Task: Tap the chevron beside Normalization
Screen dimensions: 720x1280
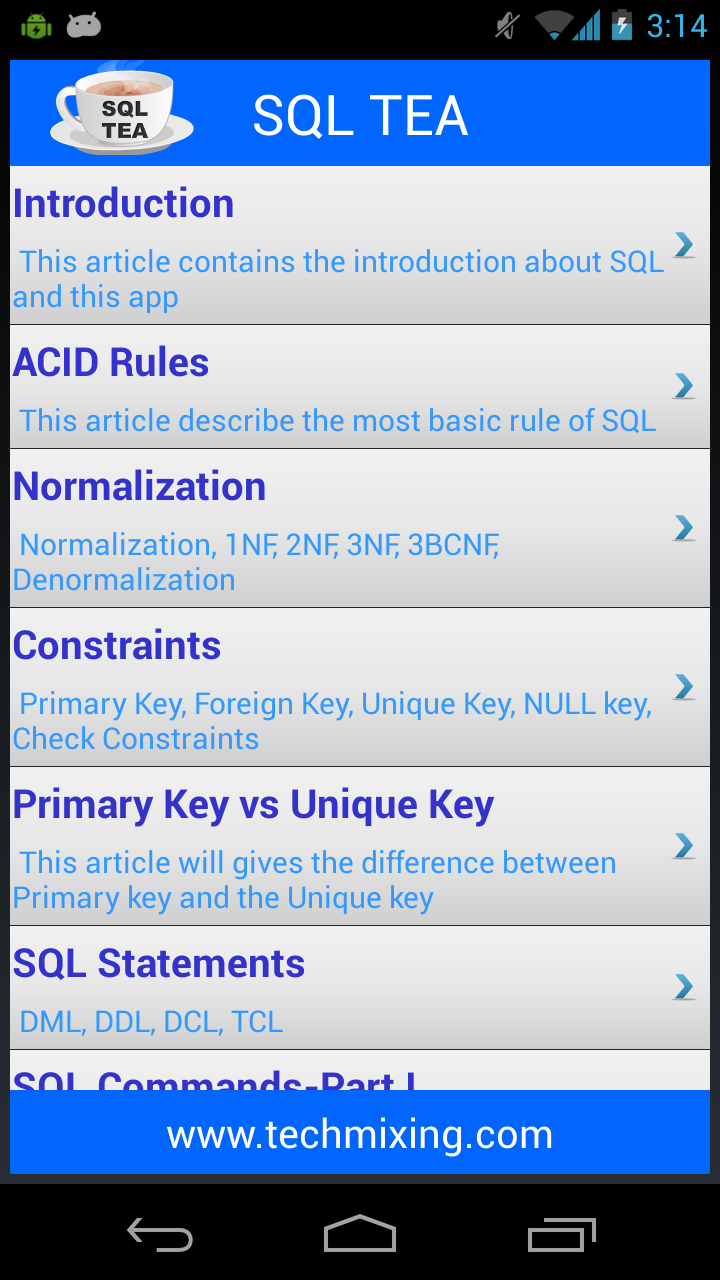Action: [684, 528]
